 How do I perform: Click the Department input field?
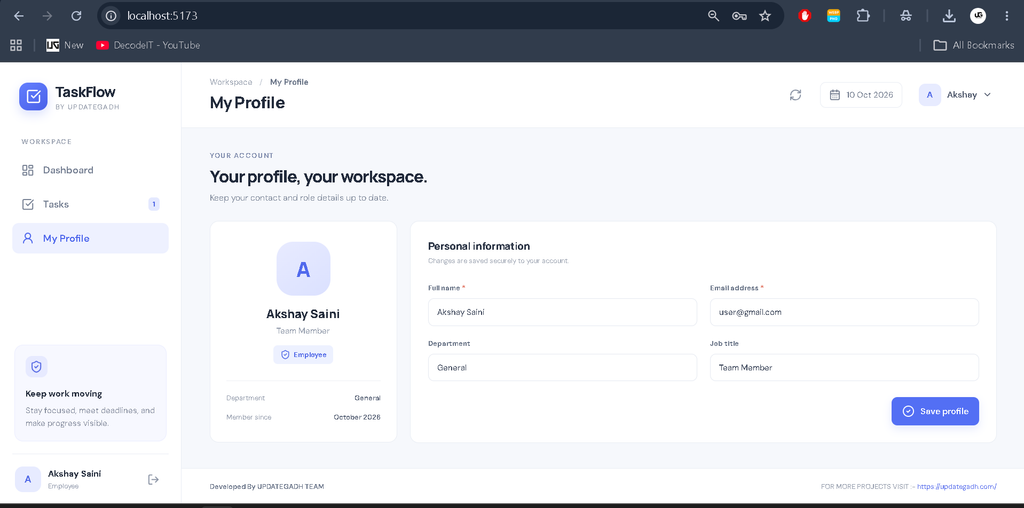(562, 368)
